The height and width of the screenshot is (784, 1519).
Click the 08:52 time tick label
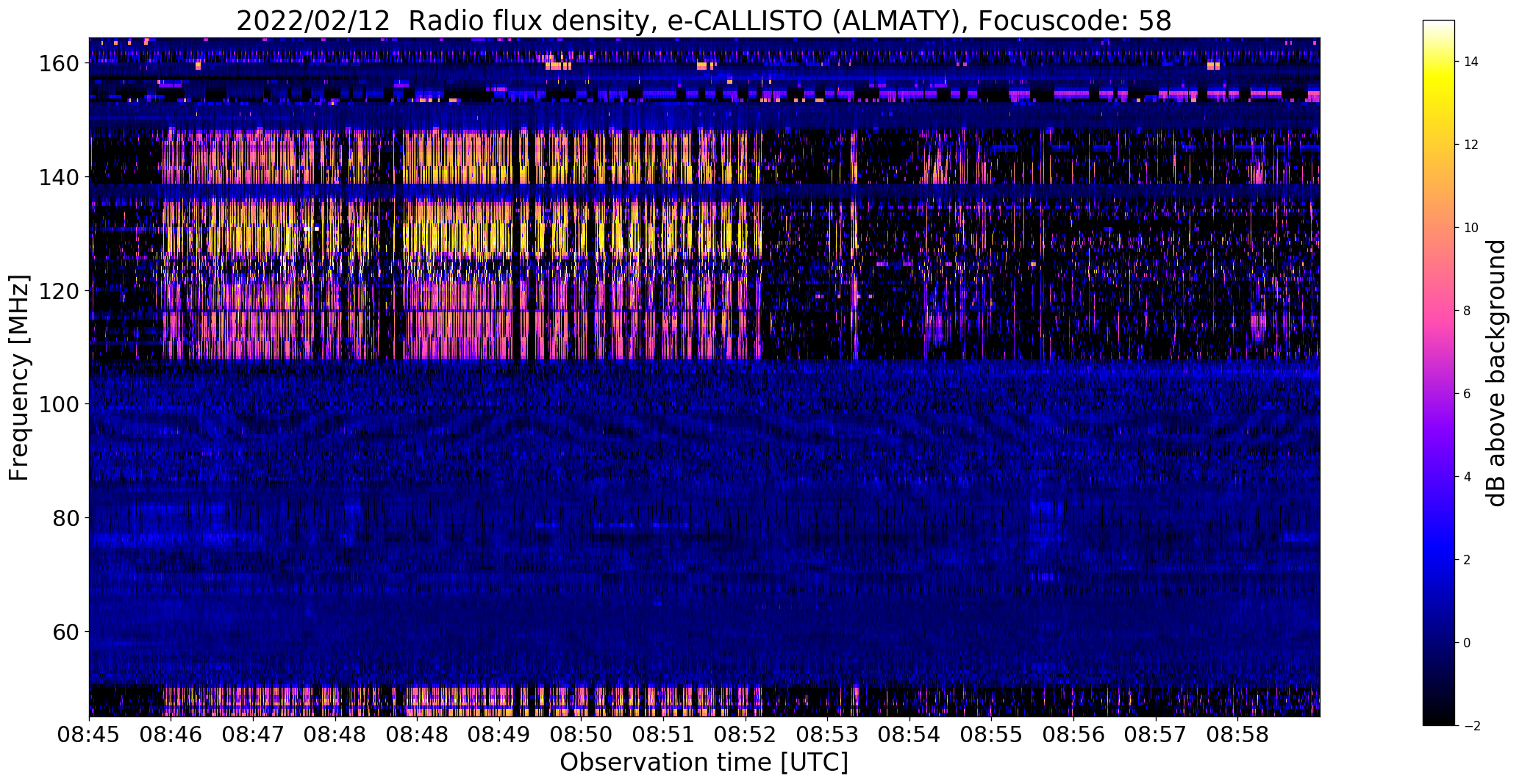pos(746,736)
